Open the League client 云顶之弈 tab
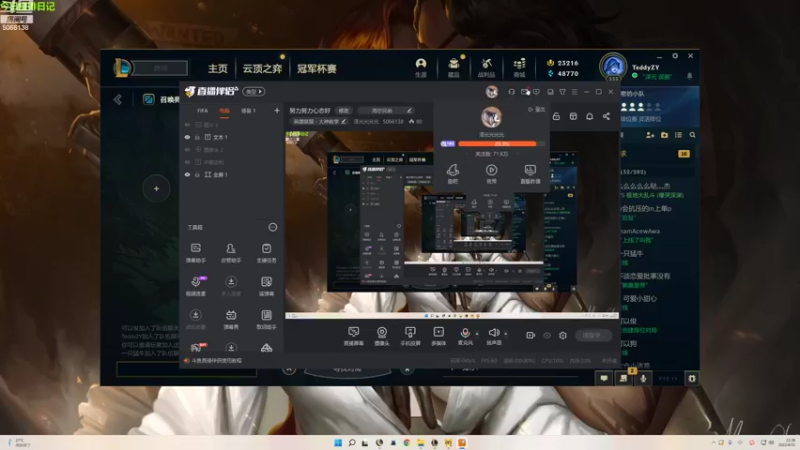Image resolution: width=800 pixels, height=450 pixels. click(x=262, y=68)
